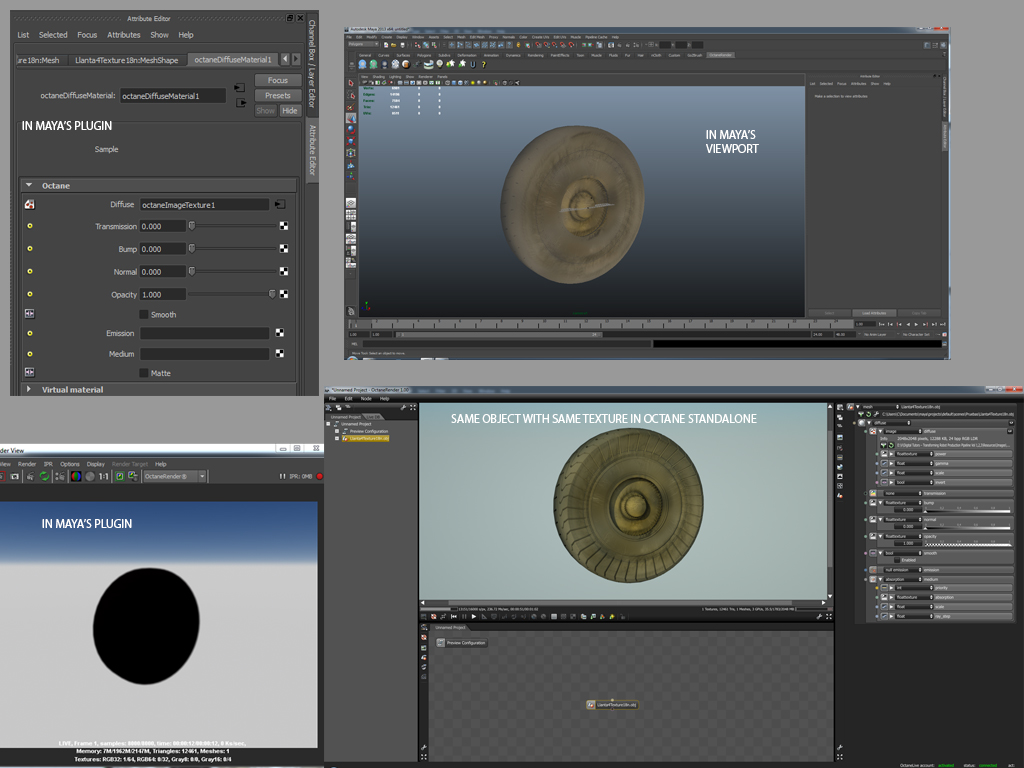Image resolution: width=1024 pixels, height=768 pixels.
Task: Collapse the Octane section
Action: coord(29,185)
